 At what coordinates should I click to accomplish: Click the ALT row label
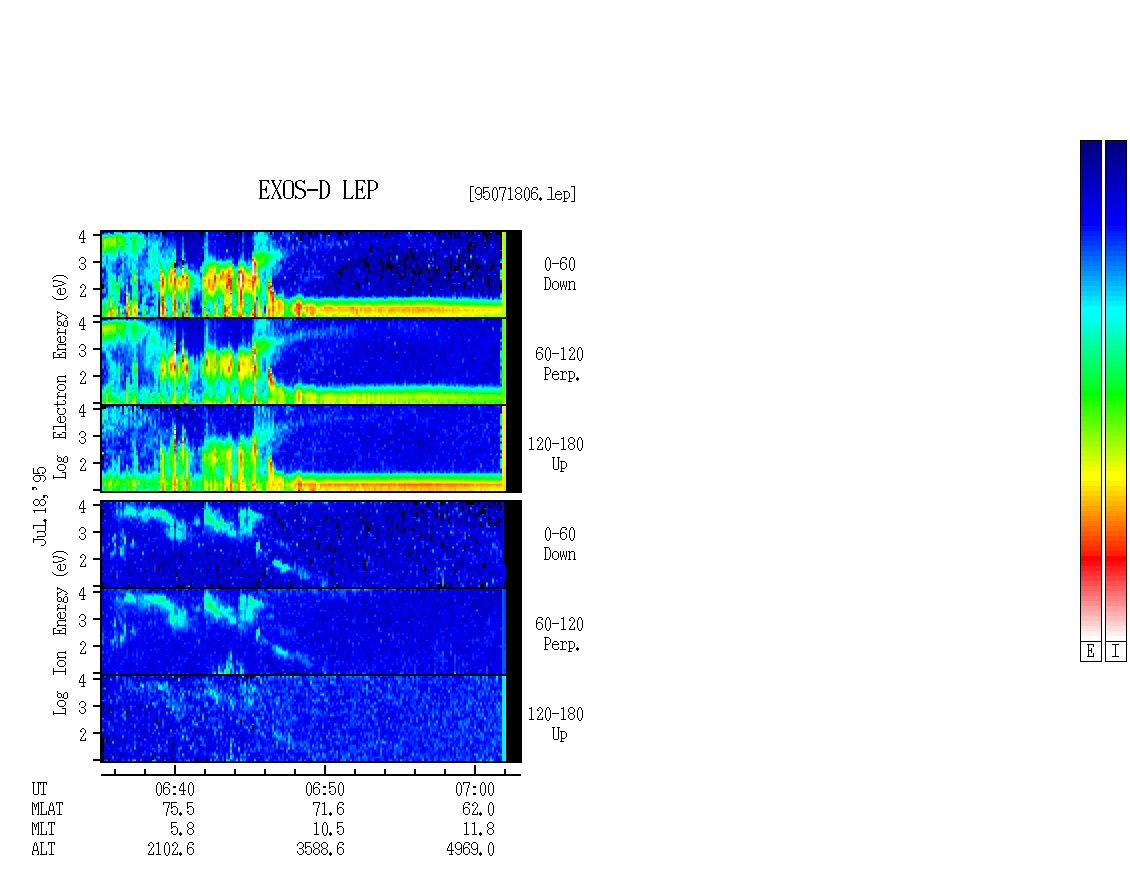click(43, 850)
